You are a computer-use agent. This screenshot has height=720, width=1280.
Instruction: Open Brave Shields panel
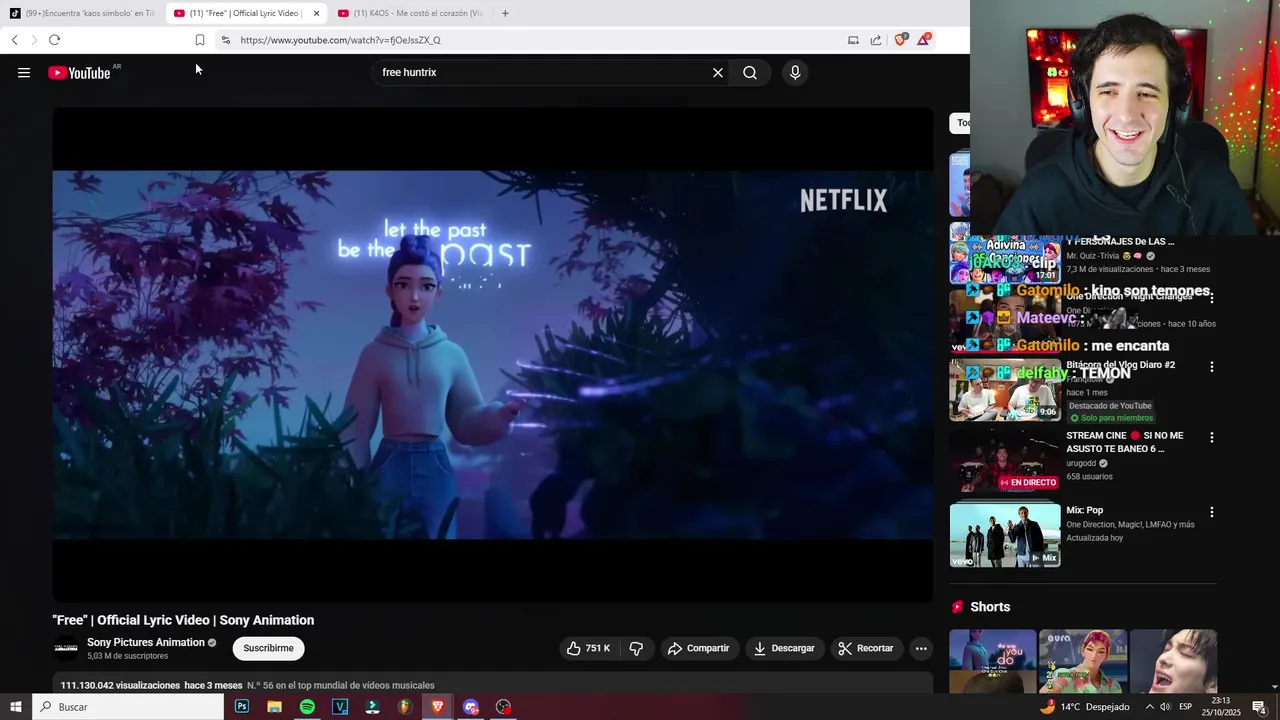901,40
